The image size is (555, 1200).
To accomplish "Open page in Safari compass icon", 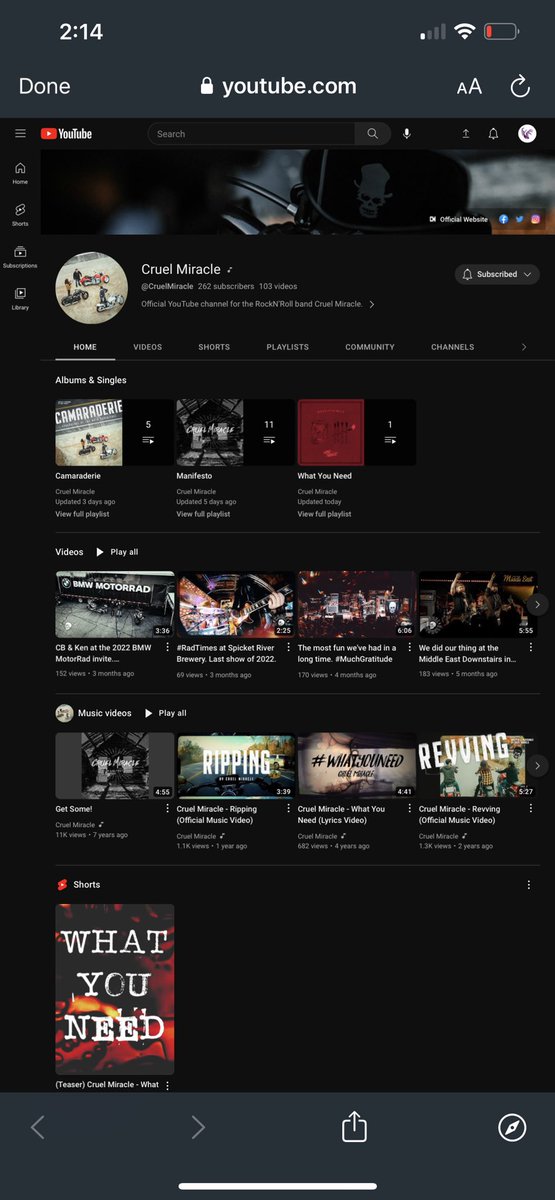I will [x=512, y=1128].
